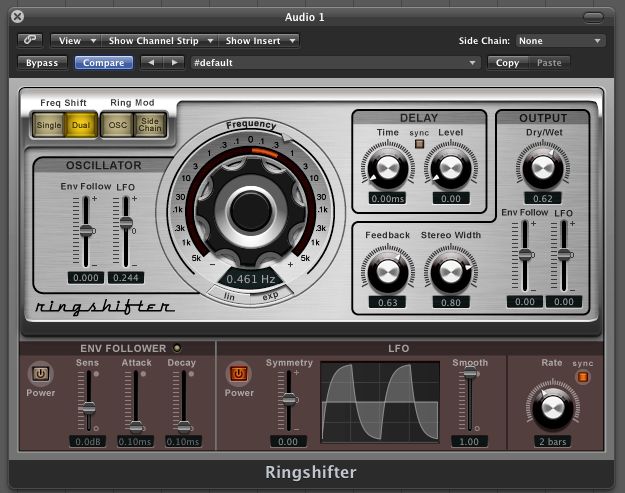Image resolution: width=625 pixels, height=493 pixels.
Task: Enable Delay Time sync
Action: point(419,144)
